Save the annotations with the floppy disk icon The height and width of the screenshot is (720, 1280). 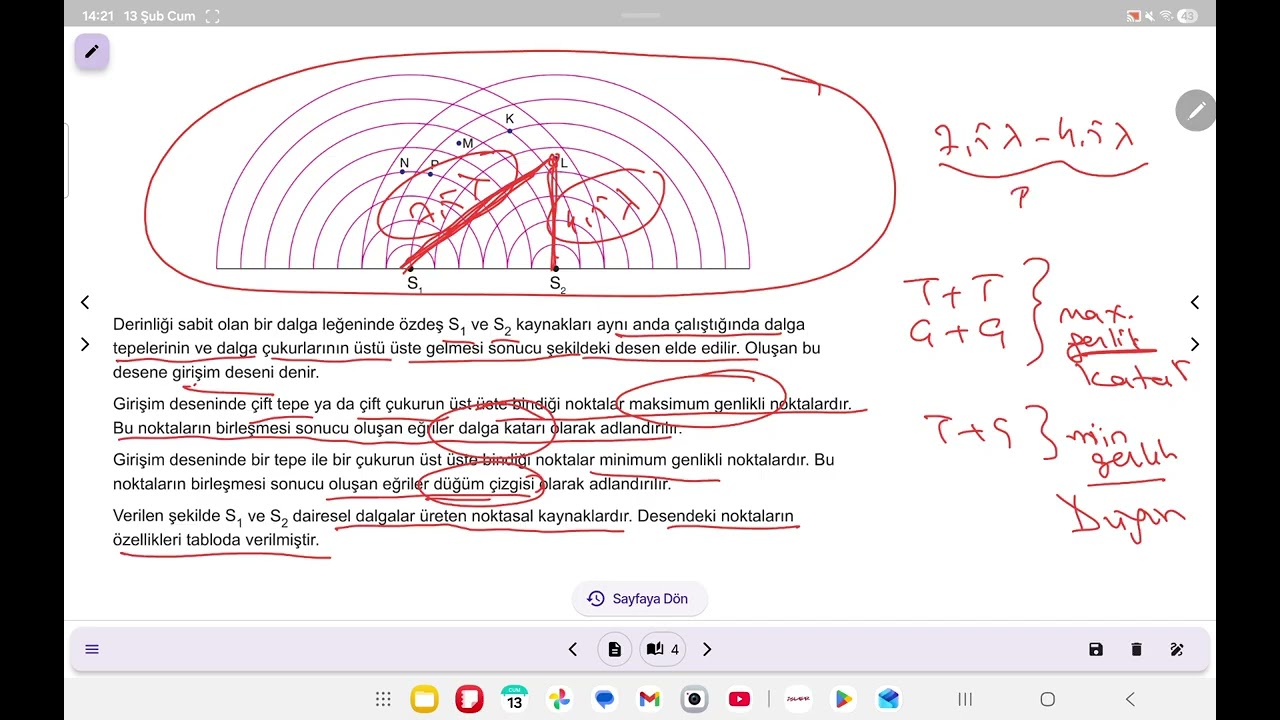pyautogui.click(x=1096, y=649)
